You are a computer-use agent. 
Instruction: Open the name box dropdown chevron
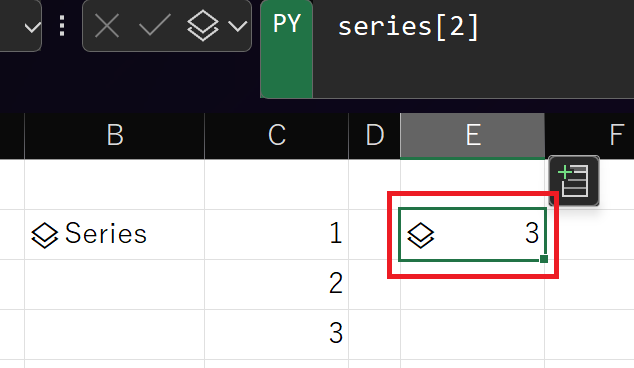coord(32,27)
